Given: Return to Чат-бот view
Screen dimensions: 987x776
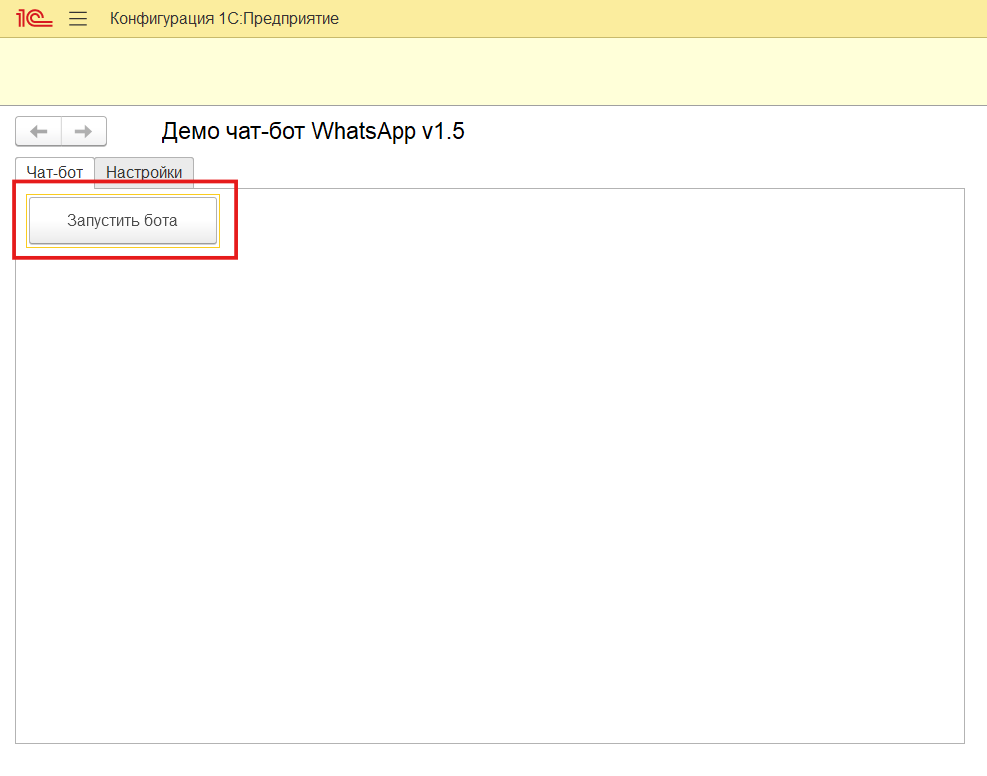Looking at the screenshot, I should (x=54, y=172).
